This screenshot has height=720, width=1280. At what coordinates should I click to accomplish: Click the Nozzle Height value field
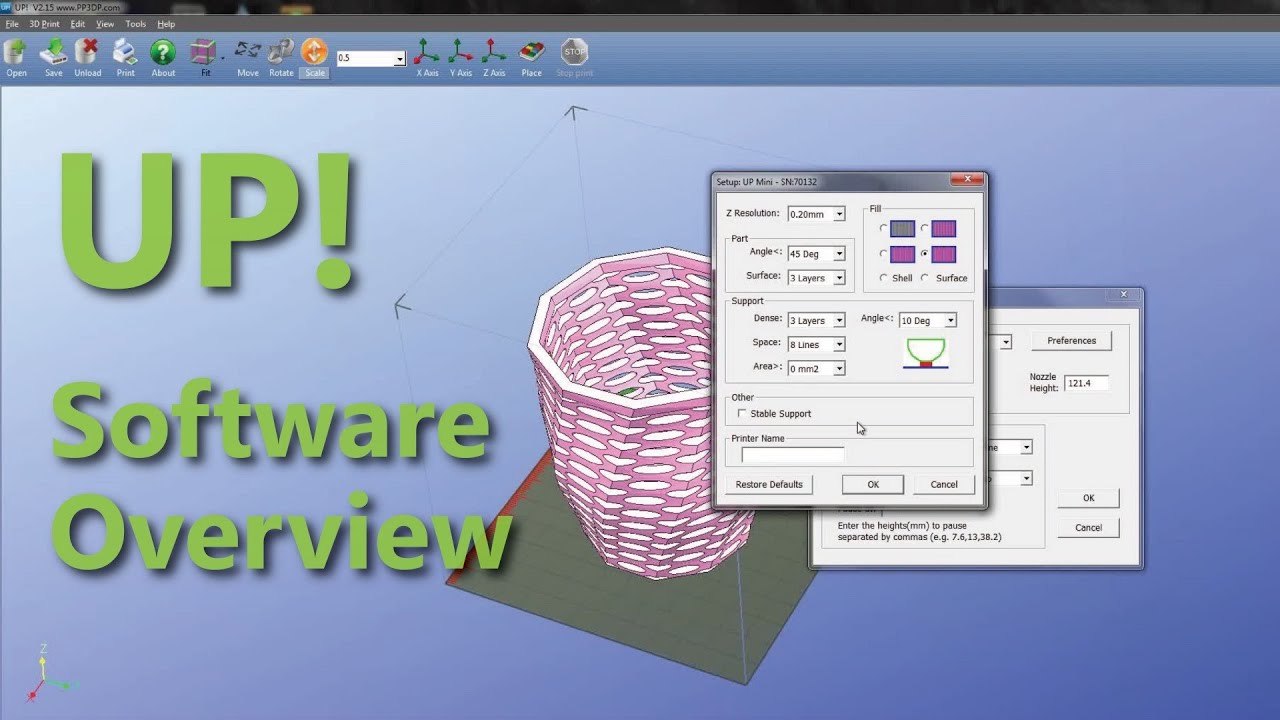tap(1086, 383)
